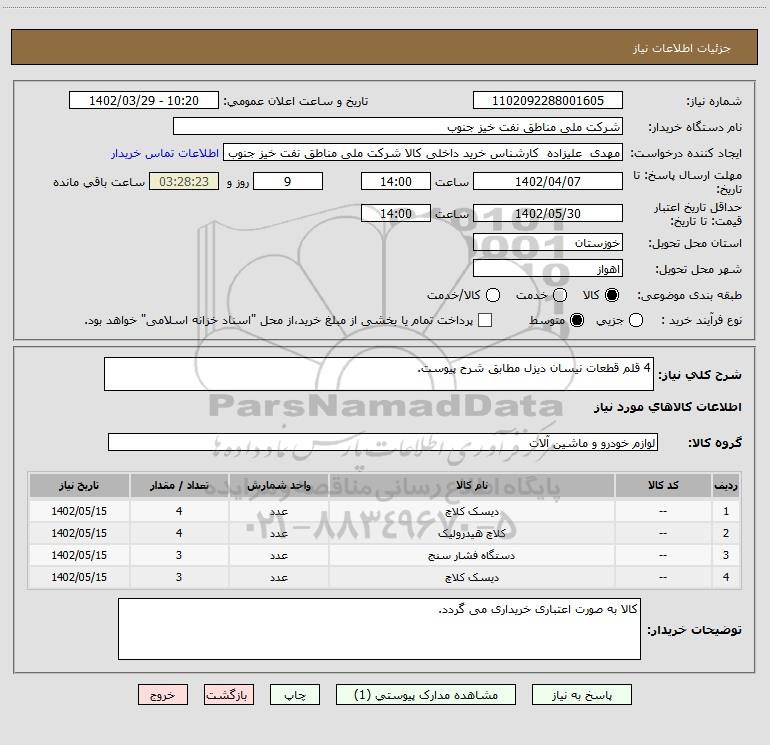The image size is (770, 745).
Task: Toggle the اسناد خزانه اسلامی payment checkbox
Action: pyautogui.click(x=485, y=320)
